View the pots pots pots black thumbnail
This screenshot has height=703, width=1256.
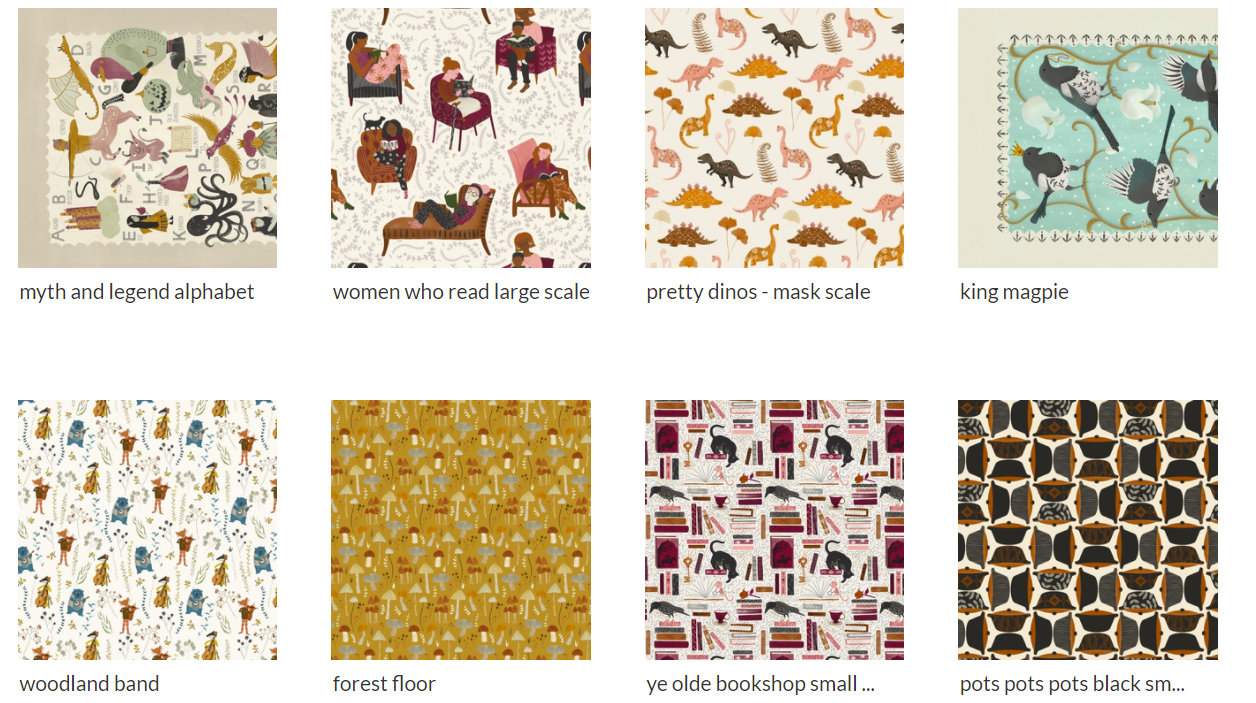tap(1088, 530)
